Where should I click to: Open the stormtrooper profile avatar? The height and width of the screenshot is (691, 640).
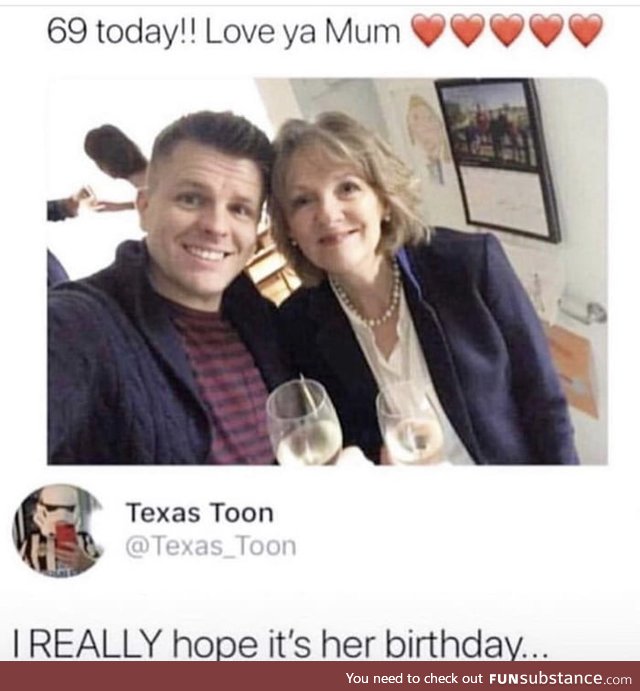pos(58,530)
